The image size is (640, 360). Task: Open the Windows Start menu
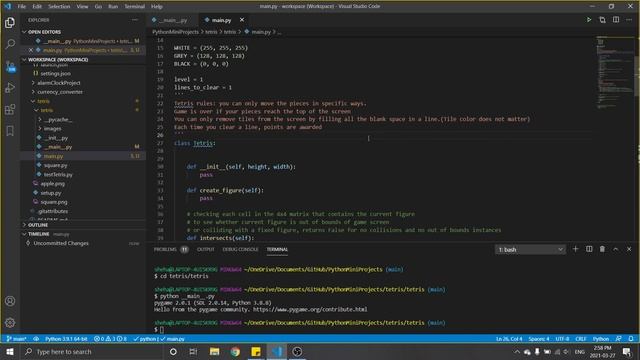pyautogui.click(x=10, y=351)
